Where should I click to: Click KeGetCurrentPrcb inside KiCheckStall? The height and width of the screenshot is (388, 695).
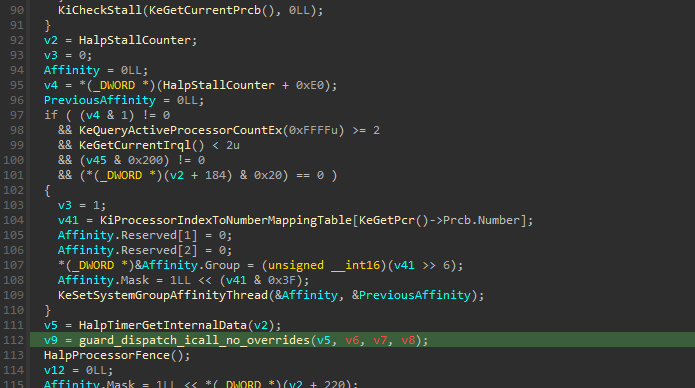click(x=205, y=10)
